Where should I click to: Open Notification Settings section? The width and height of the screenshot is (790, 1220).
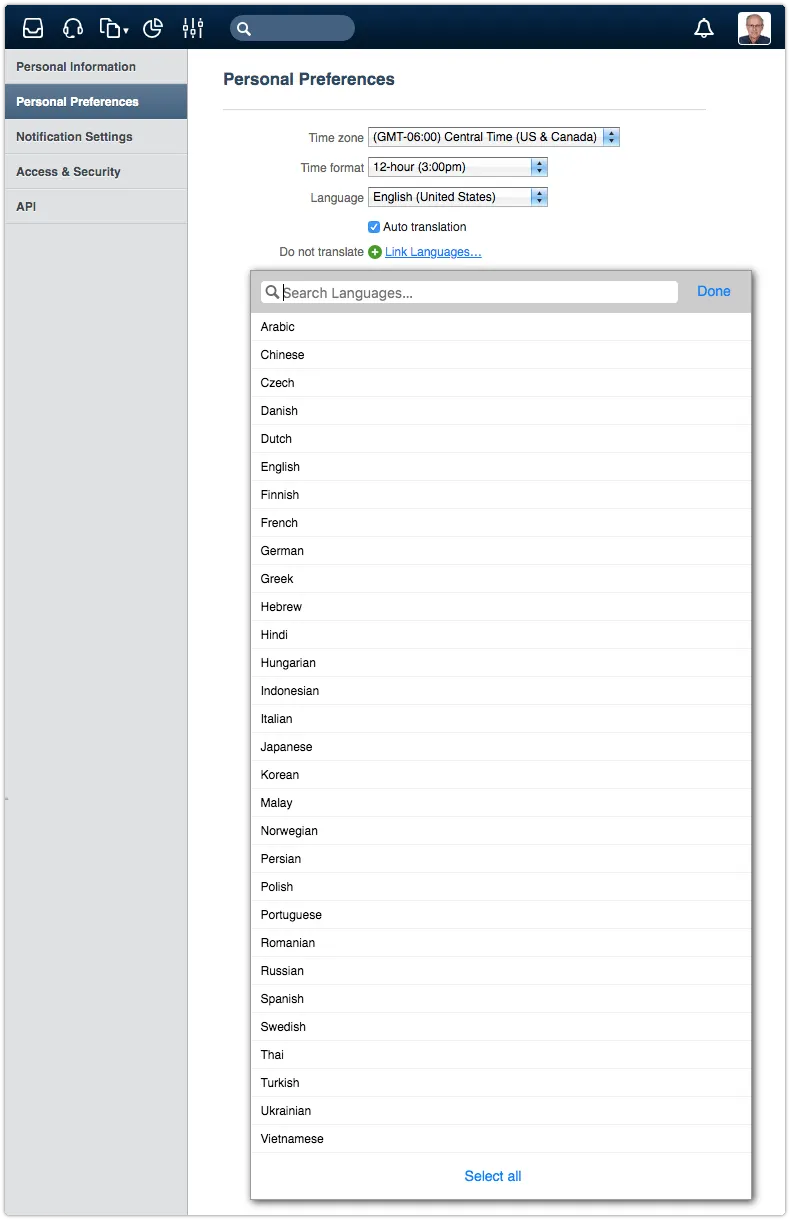click(x=96, y=137)
